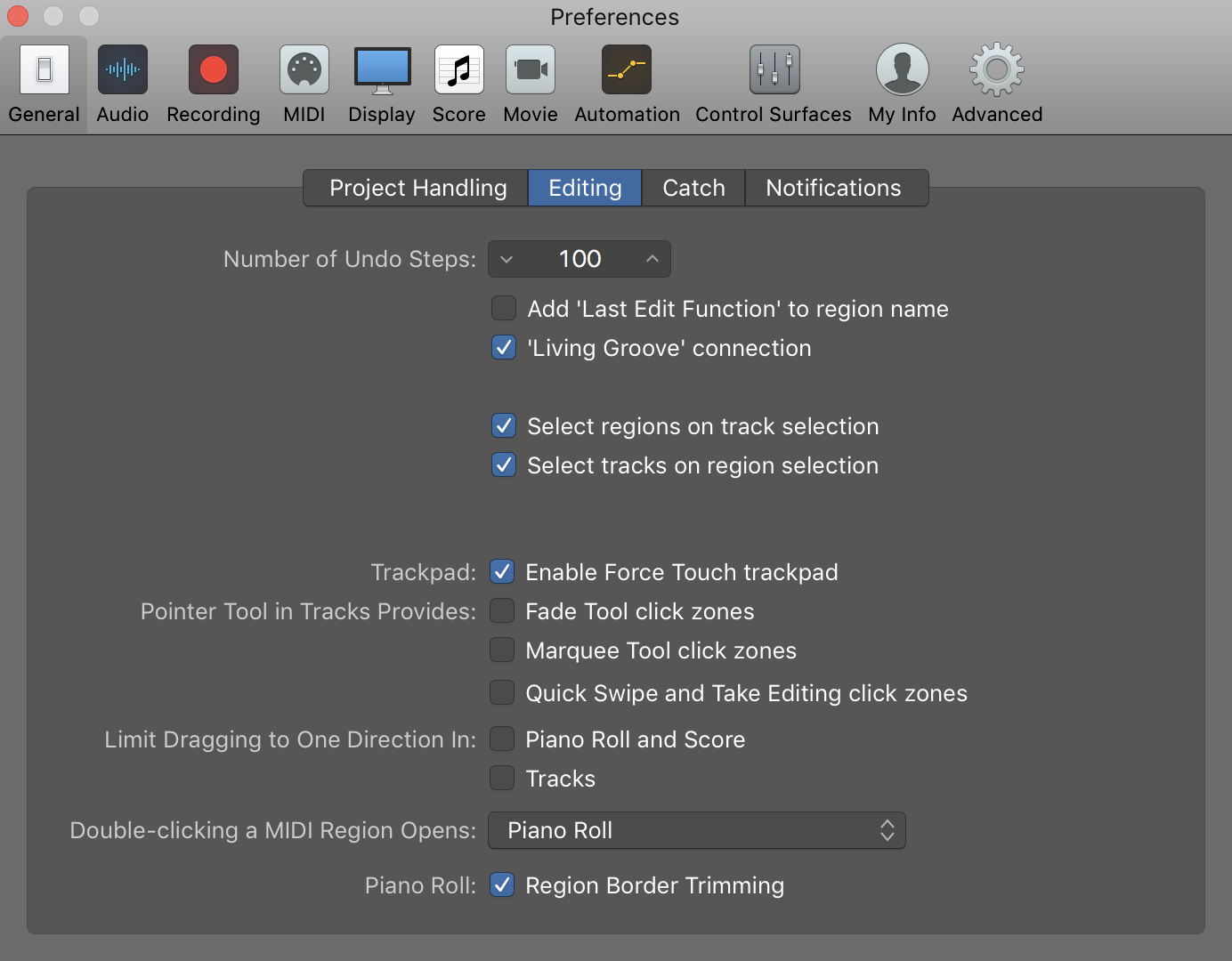Open the Score preferences icon

coord(458,80)
